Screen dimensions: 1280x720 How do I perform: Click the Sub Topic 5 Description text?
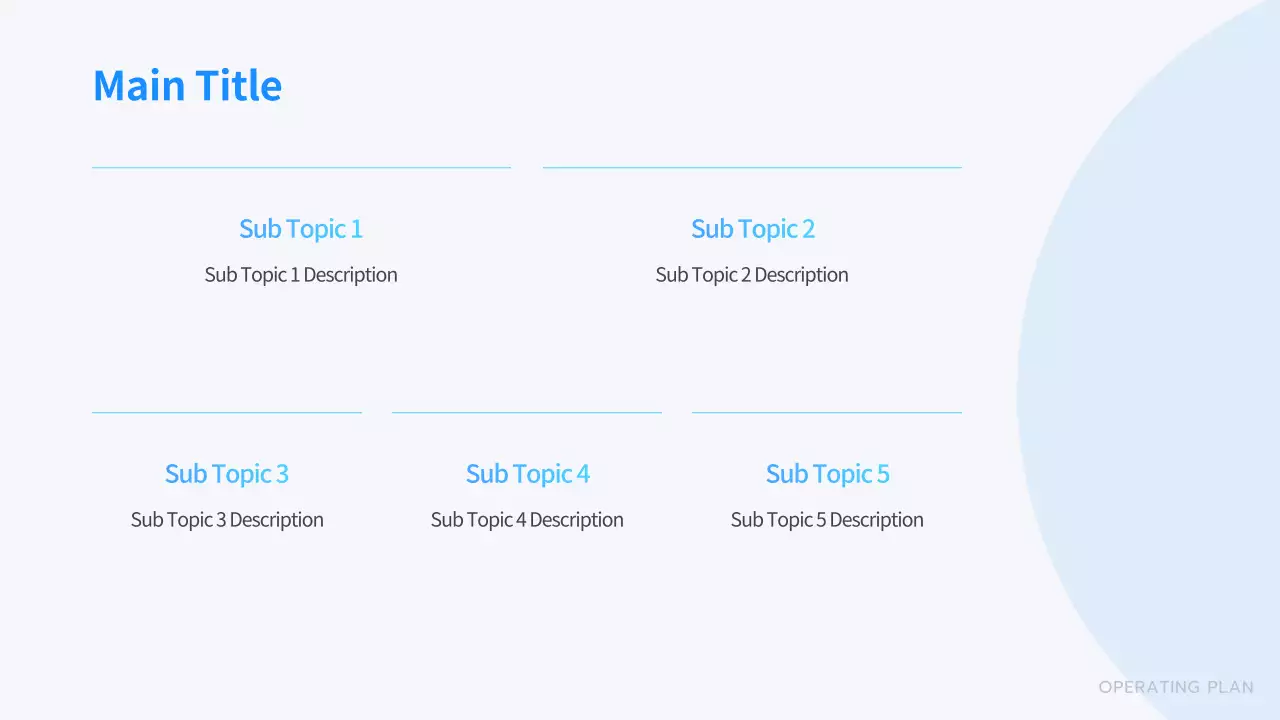pos(827,520)
